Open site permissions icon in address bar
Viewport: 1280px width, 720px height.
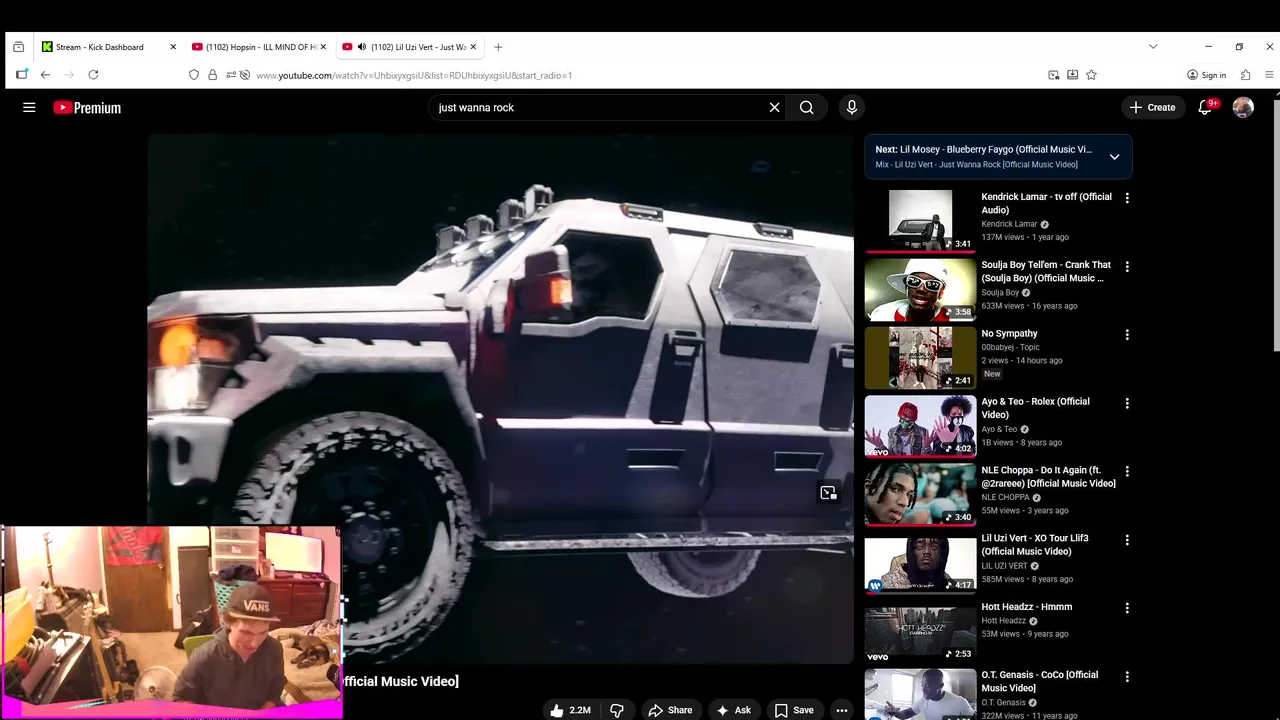(231, 75)
